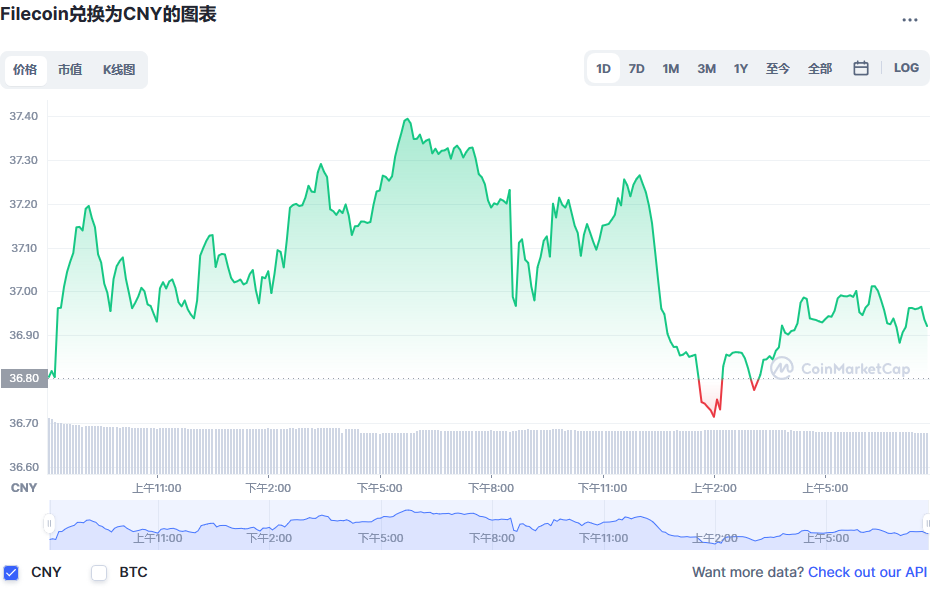
Task: Click the CNY axis unit label
Action: click(x=24, y=488)
